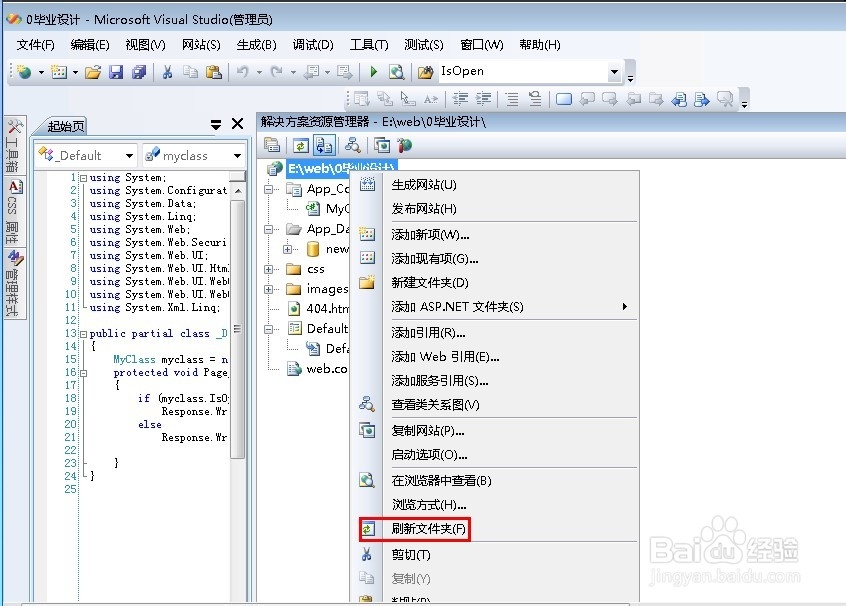The width and height of the screenshot is (846, 606).
Task: Close the code editor document with X
Action: [237, 124]
